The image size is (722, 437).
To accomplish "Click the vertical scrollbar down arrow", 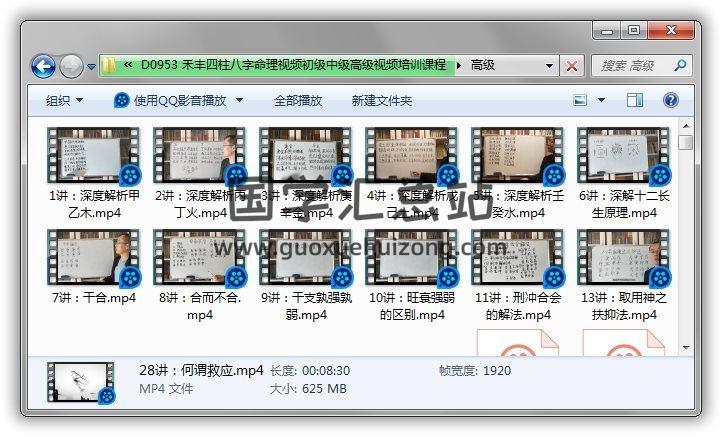I will pos(685,347).
